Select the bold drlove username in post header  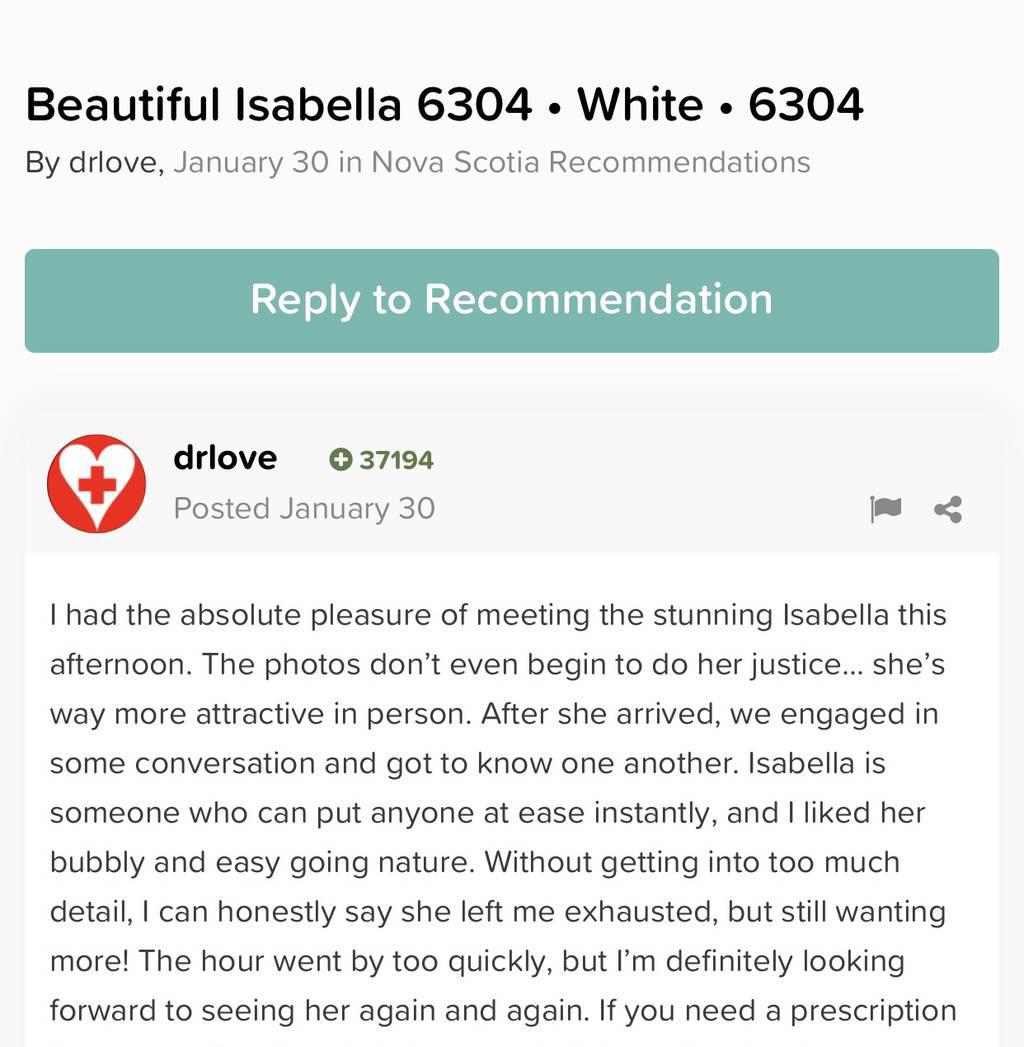point(225,458)
